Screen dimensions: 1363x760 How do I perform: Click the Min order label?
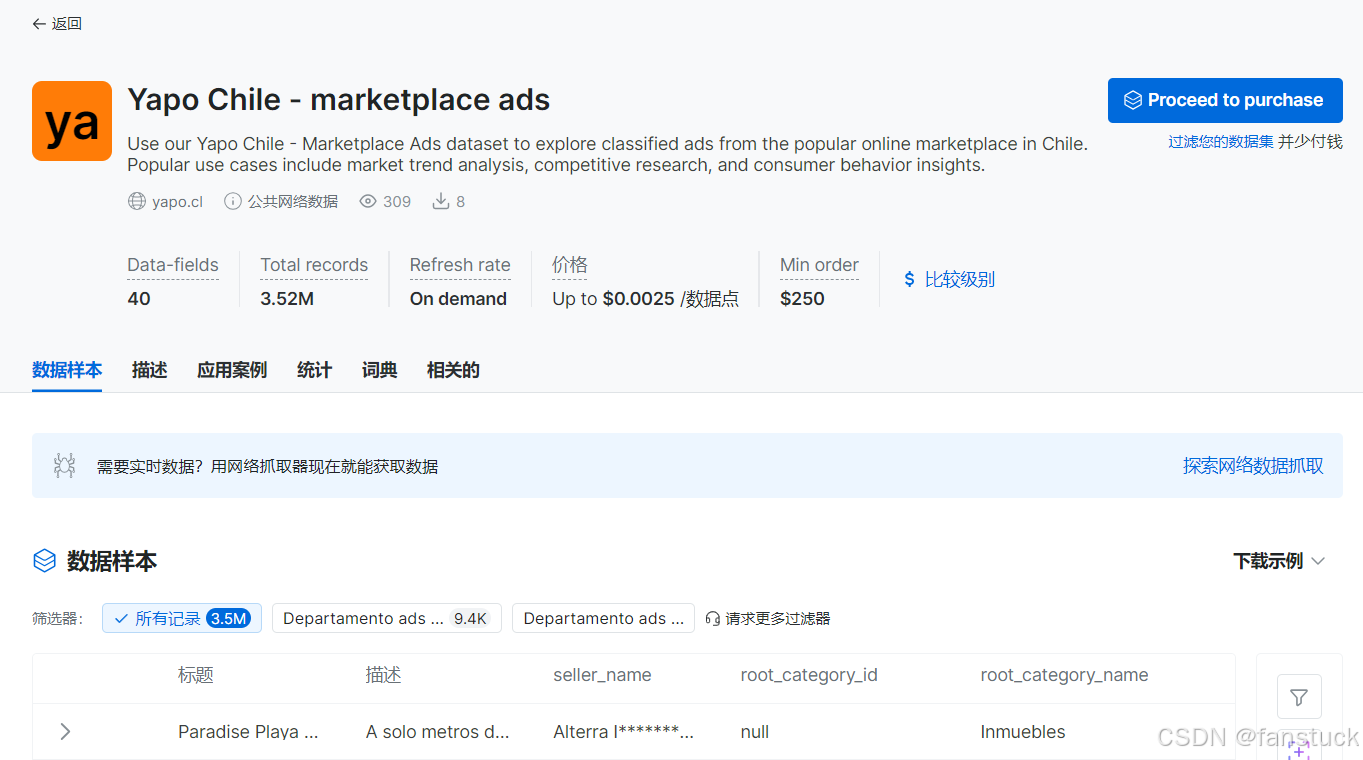[x=819, y=265]
